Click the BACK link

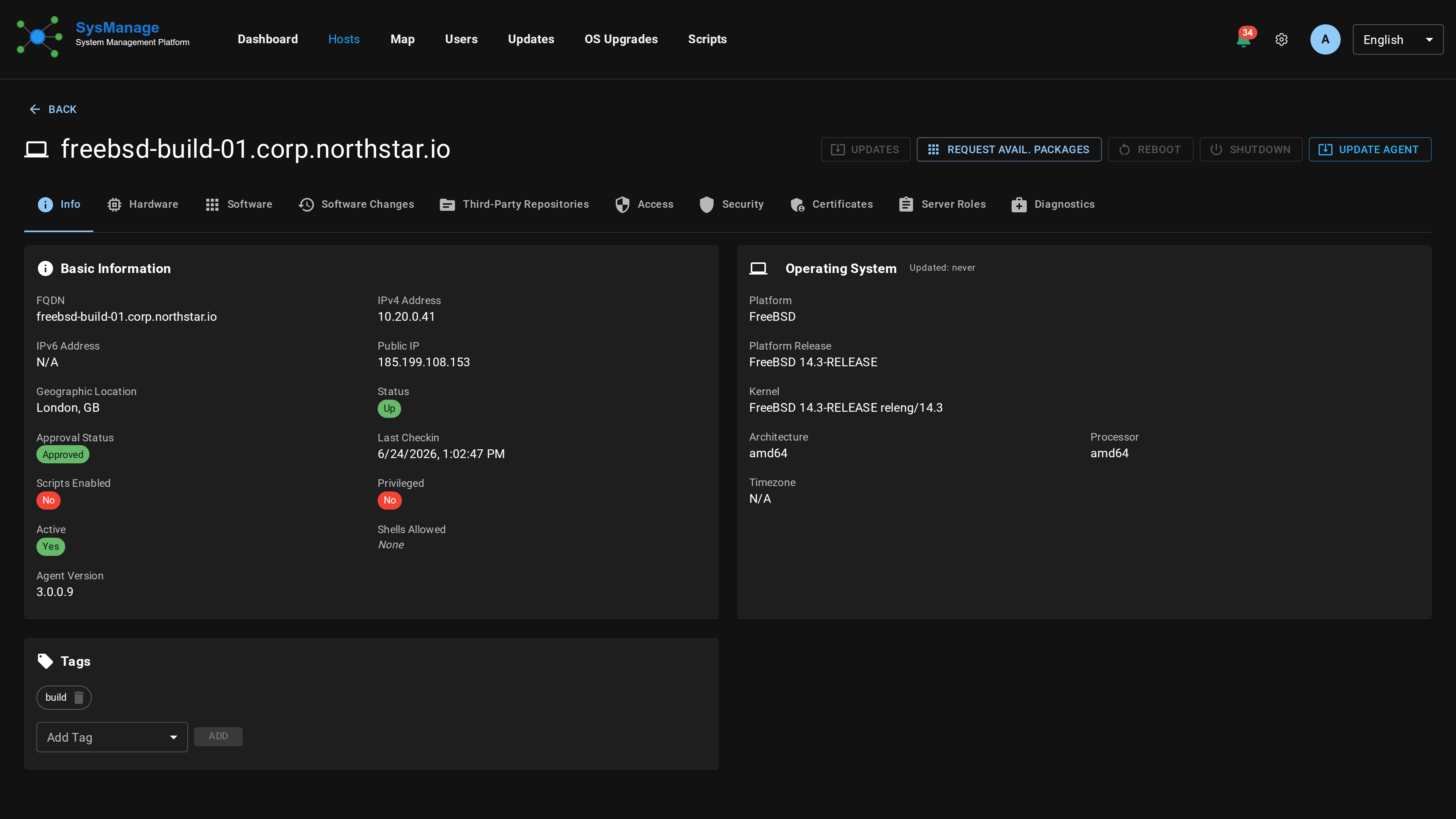(53, 110)
